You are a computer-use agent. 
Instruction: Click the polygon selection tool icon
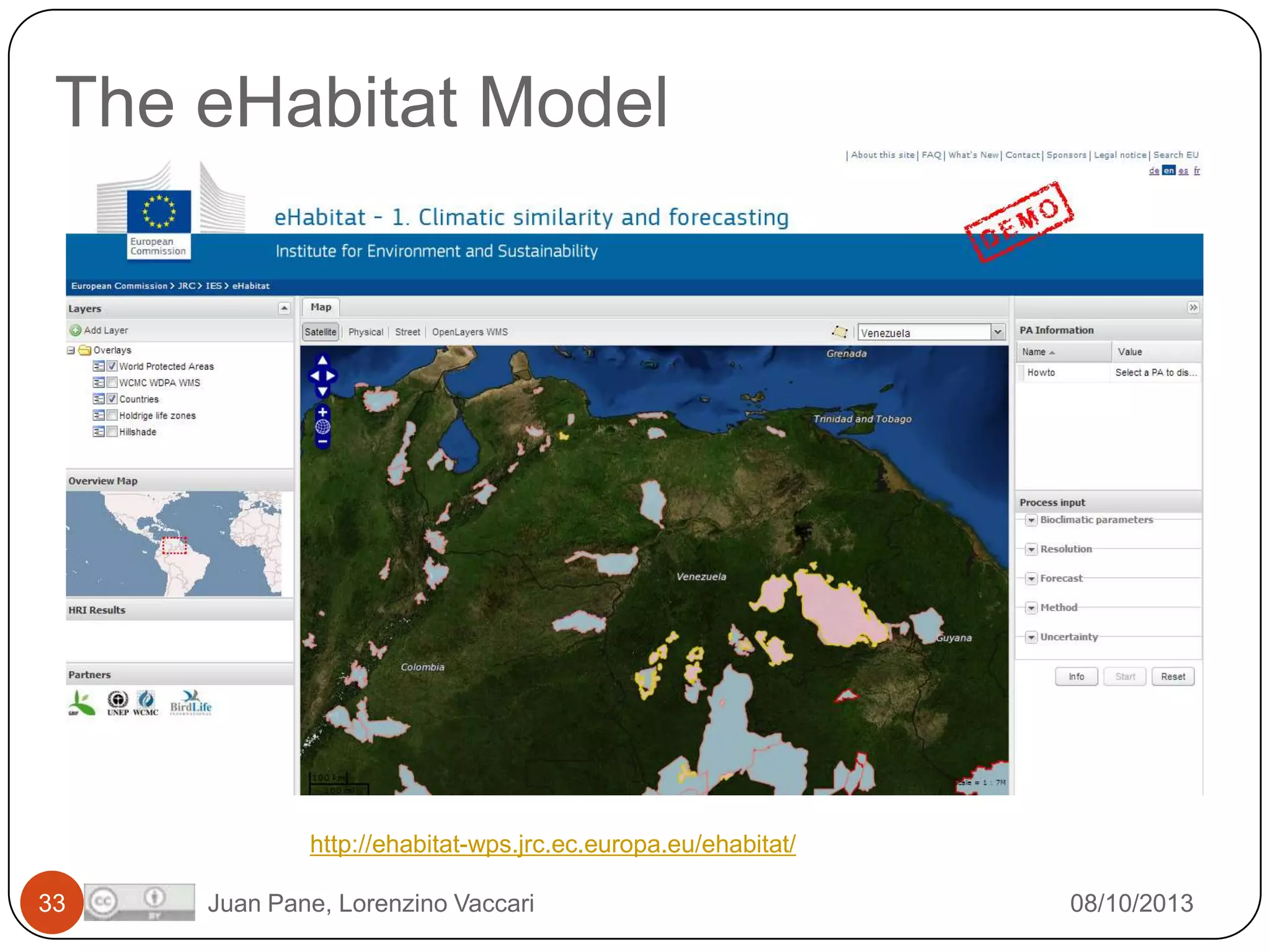pos(840,332)
